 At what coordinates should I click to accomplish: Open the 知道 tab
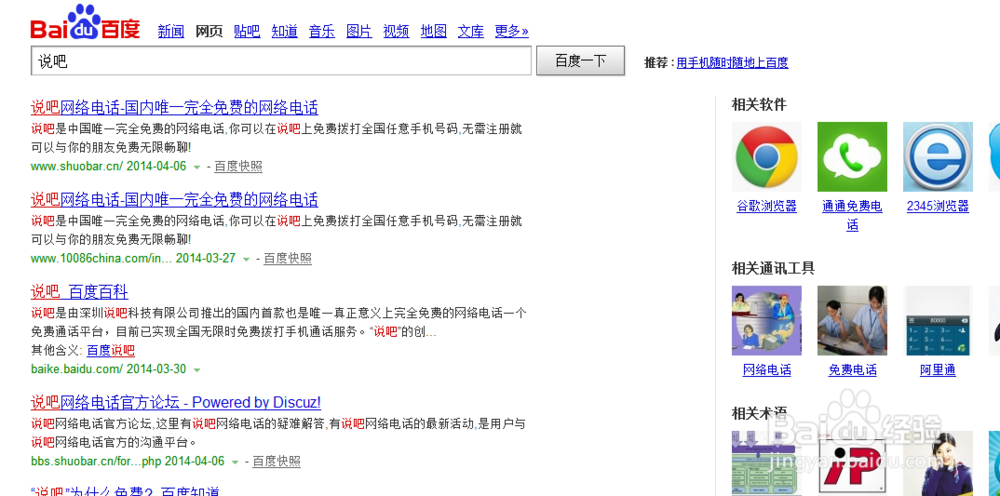click(x=284, y=31)
